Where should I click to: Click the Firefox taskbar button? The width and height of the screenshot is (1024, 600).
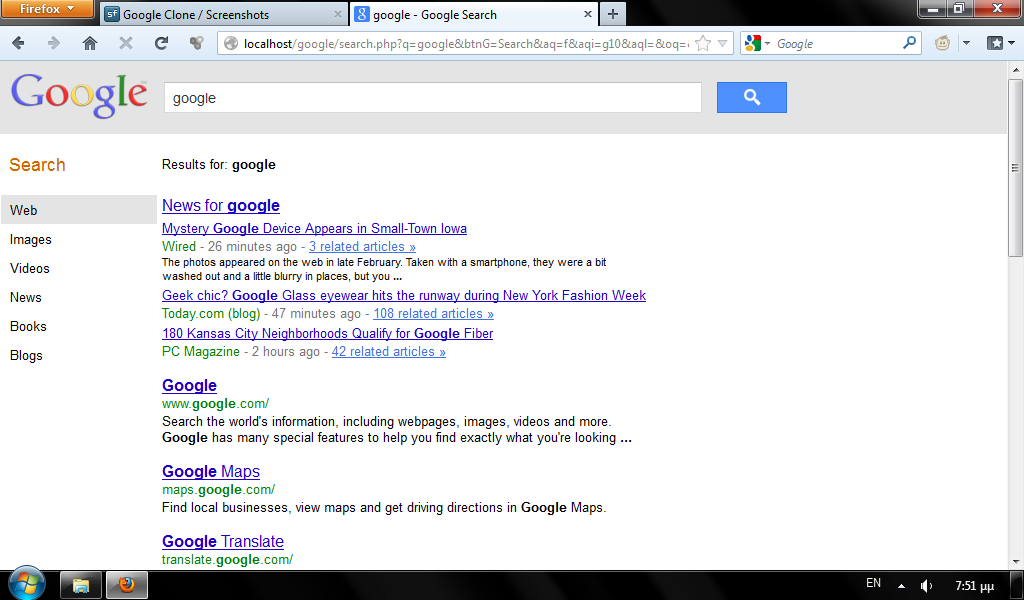click(x=127, y=585)
